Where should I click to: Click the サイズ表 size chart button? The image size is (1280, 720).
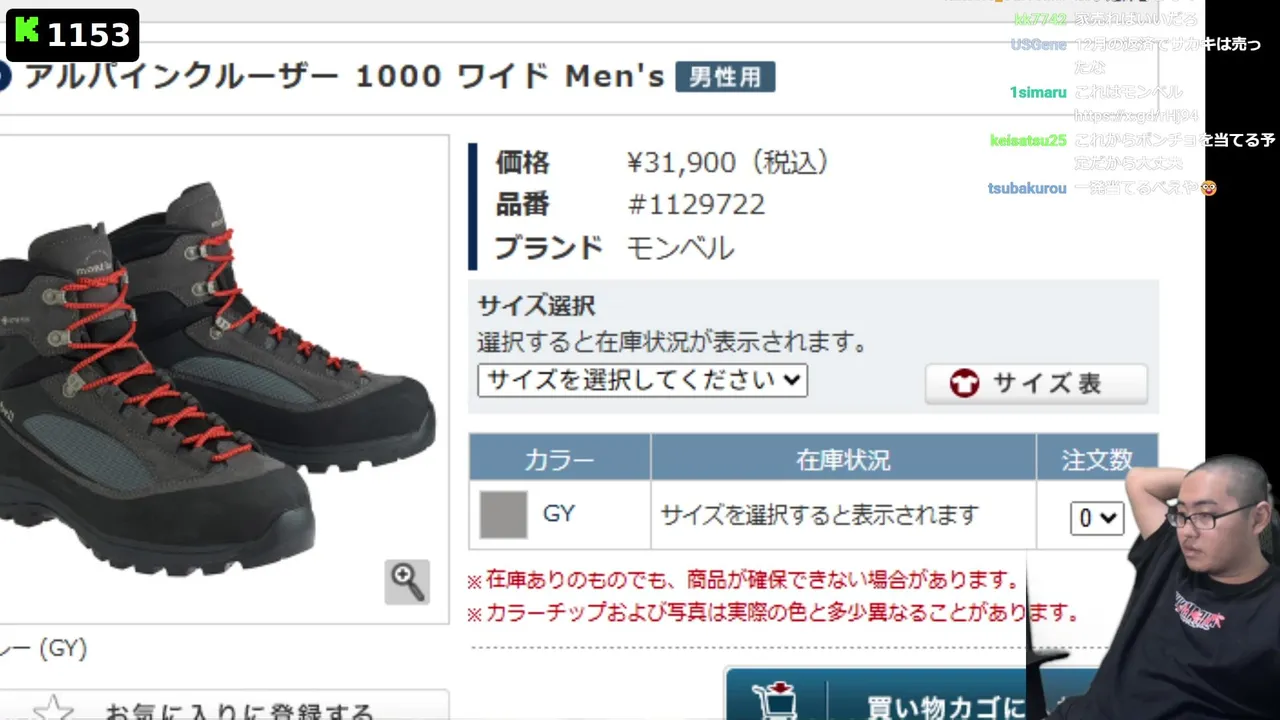click(1036, 384)
